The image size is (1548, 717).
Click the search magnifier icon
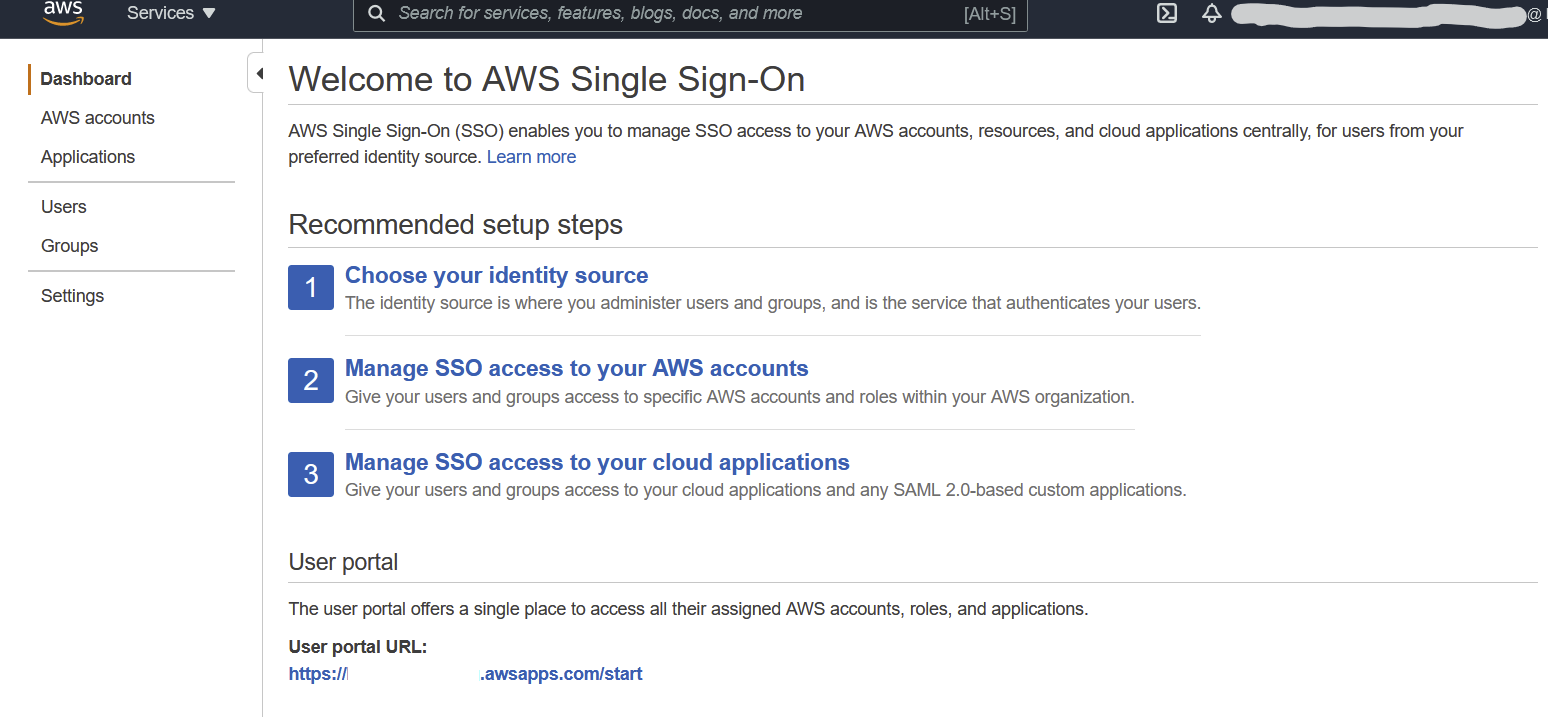coord(376,14)
